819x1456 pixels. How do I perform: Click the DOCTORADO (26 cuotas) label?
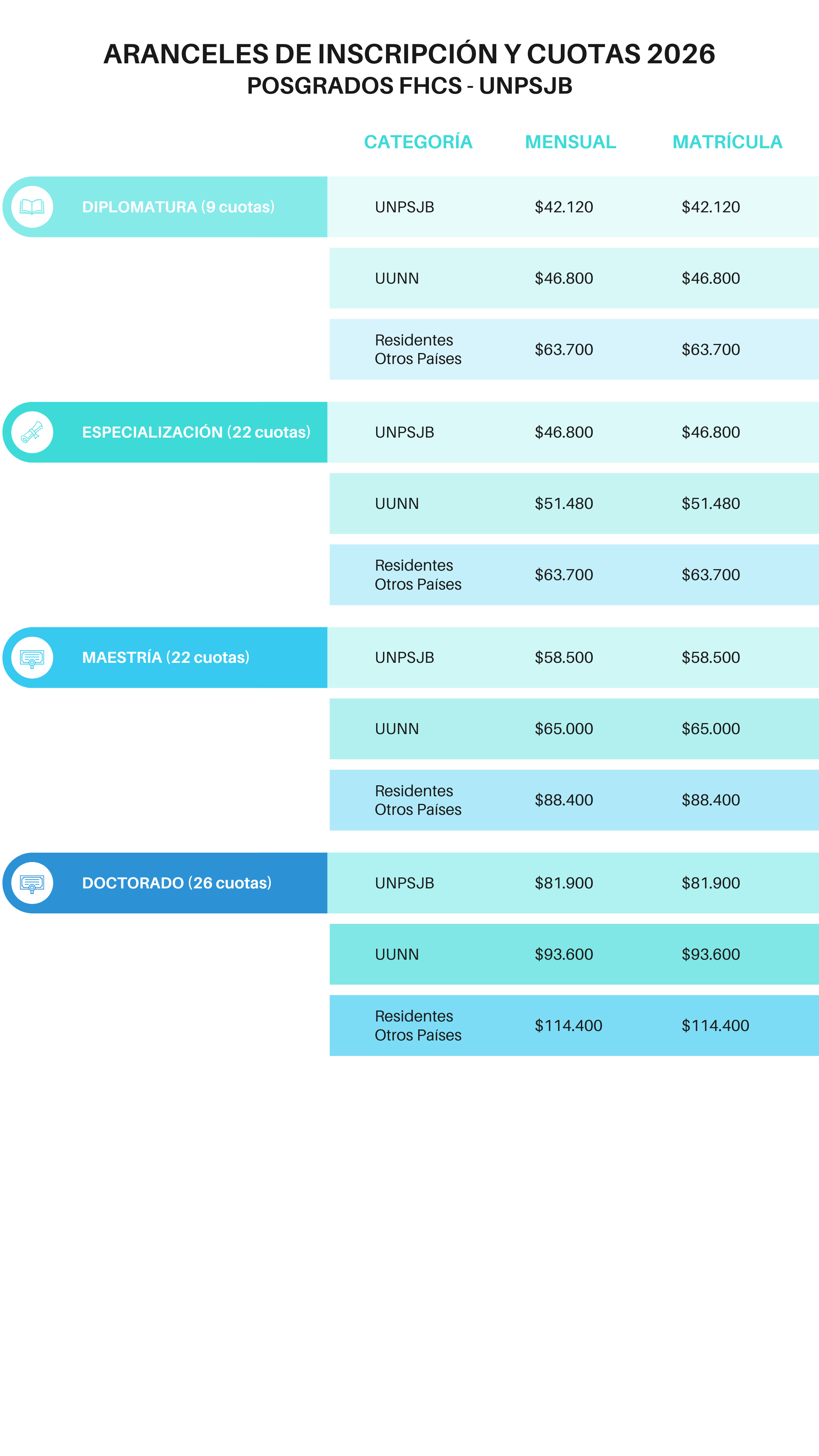[176, 883]
